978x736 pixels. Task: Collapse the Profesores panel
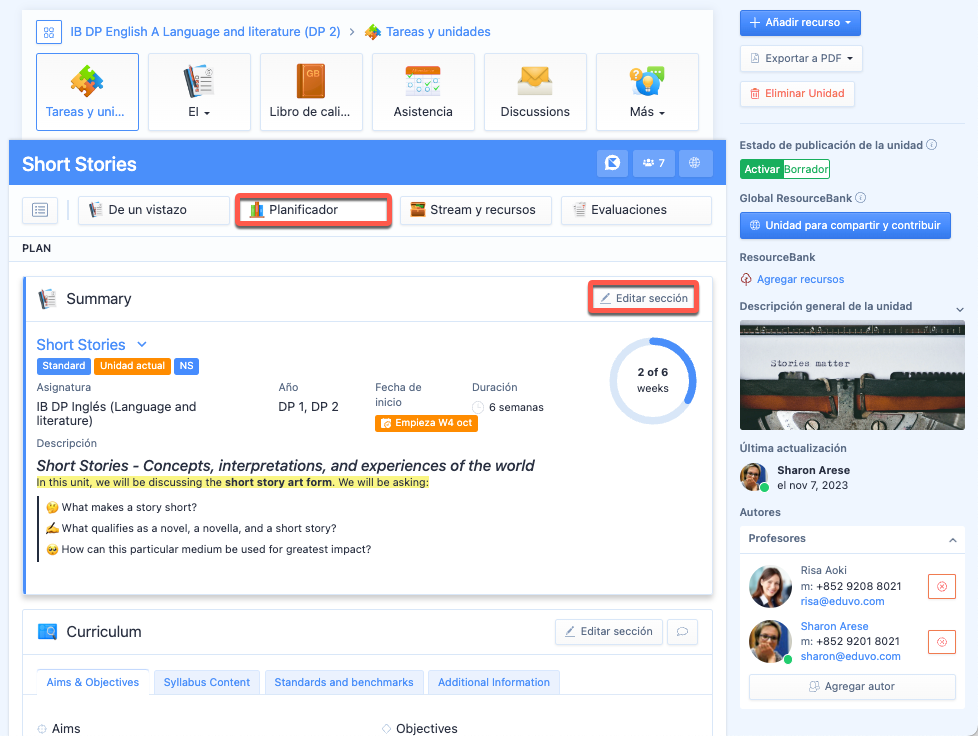951,539
